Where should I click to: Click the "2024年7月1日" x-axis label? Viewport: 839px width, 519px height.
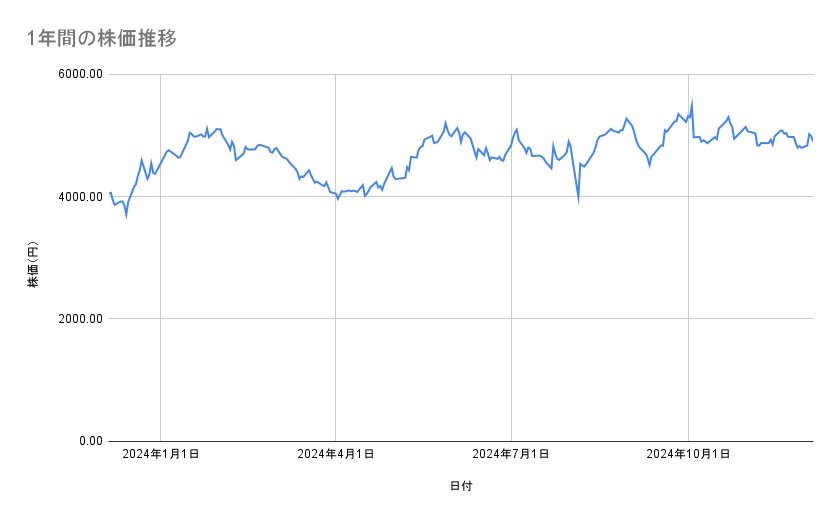pyautogui.click(x=511, y=456)
